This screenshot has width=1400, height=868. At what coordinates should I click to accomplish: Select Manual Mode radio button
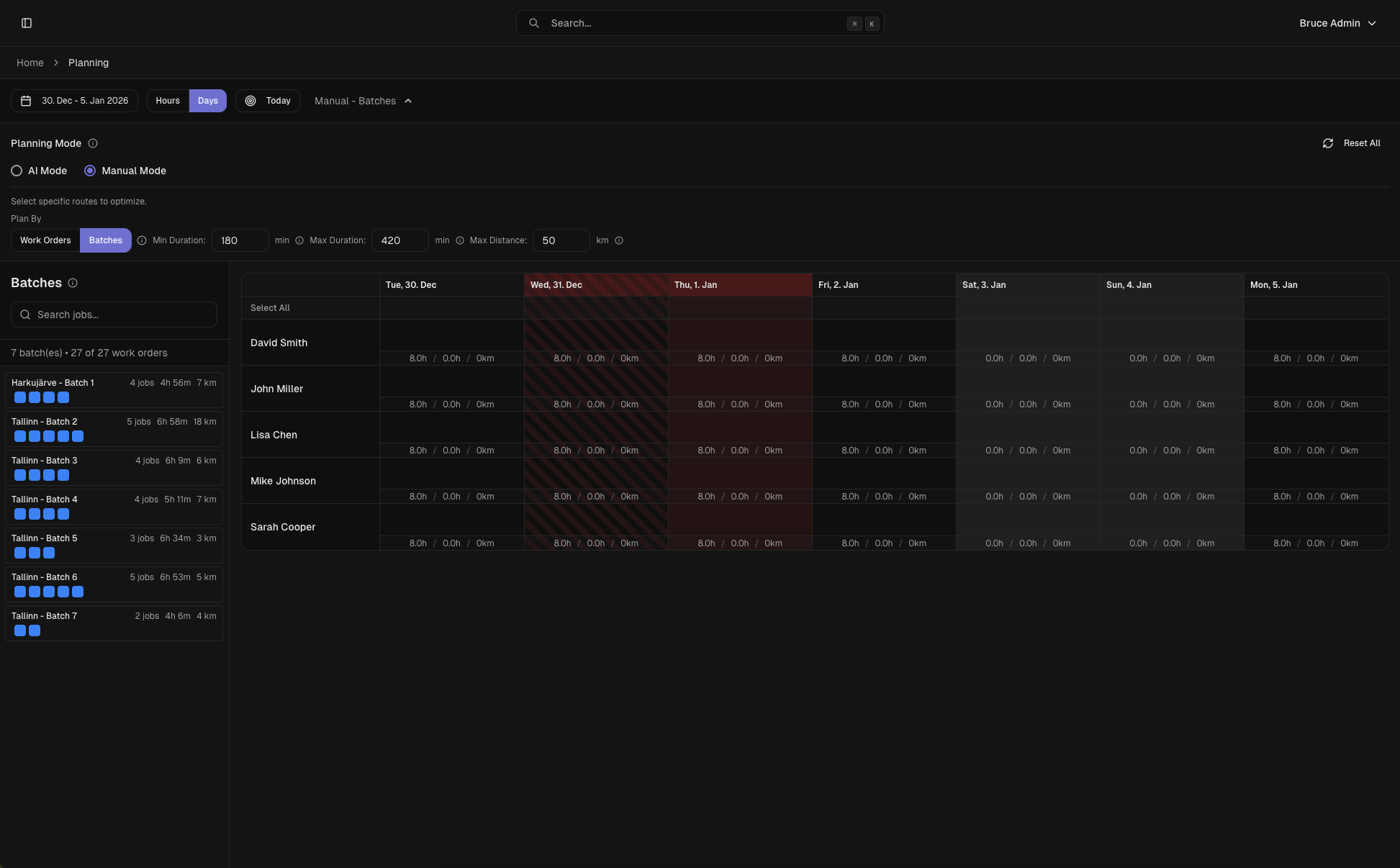click(90, 171)
